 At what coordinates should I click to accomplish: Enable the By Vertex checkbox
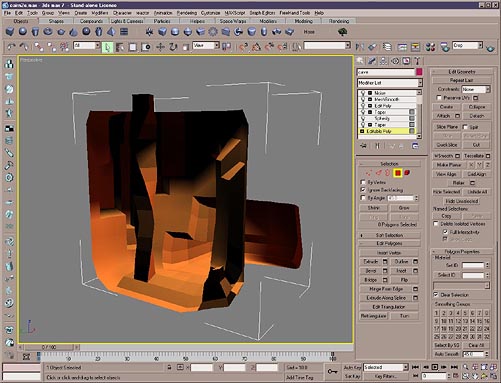pos(363,182)
